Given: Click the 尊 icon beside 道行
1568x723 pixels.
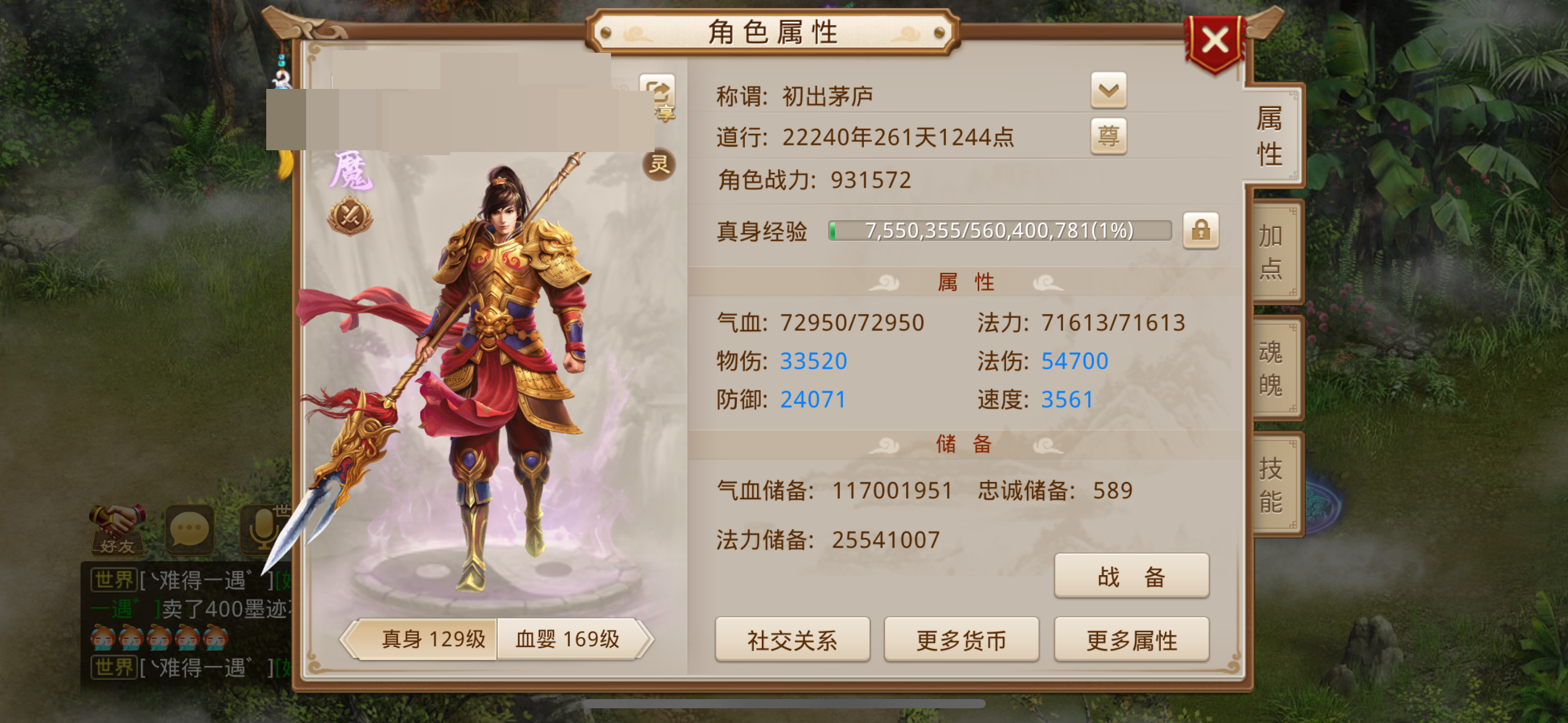Looking at the screenshot, I should (1108, 136).
